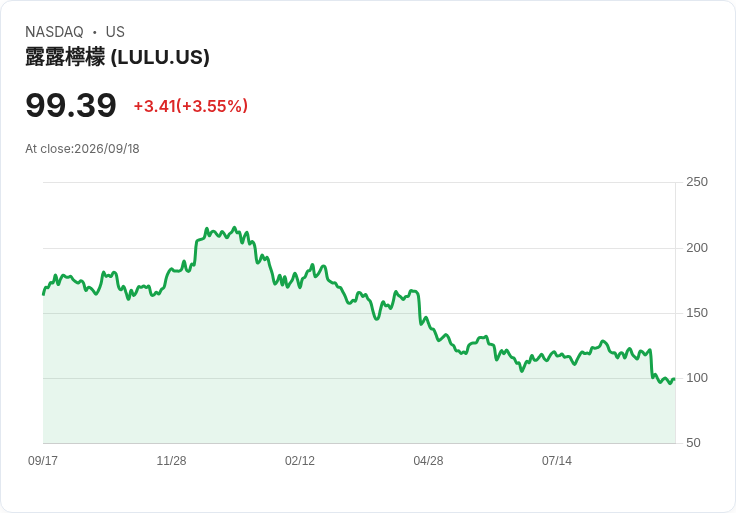Click the 02/12 date axis label

[300, 460]
